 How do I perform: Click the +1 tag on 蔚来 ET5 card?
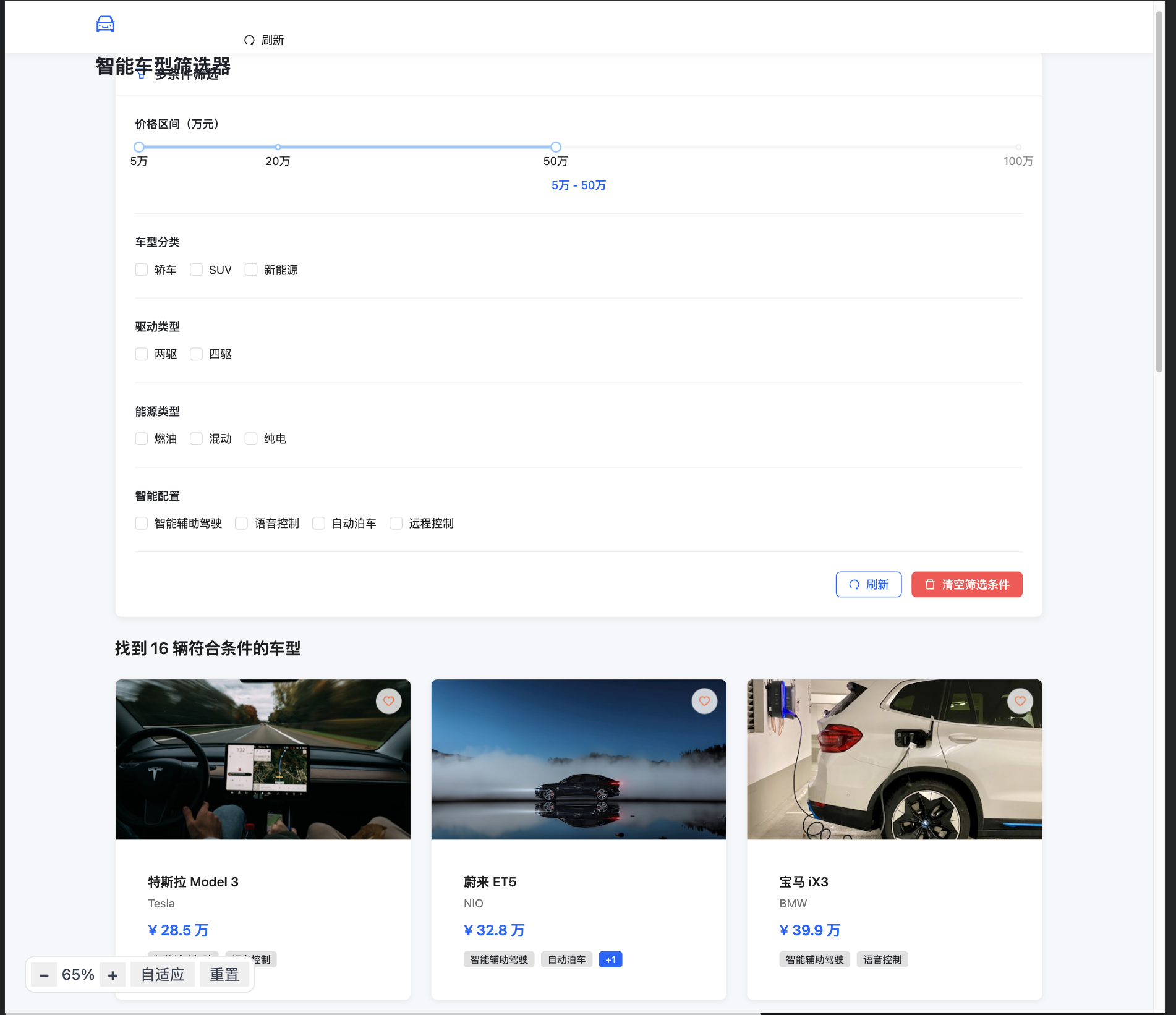611,960
